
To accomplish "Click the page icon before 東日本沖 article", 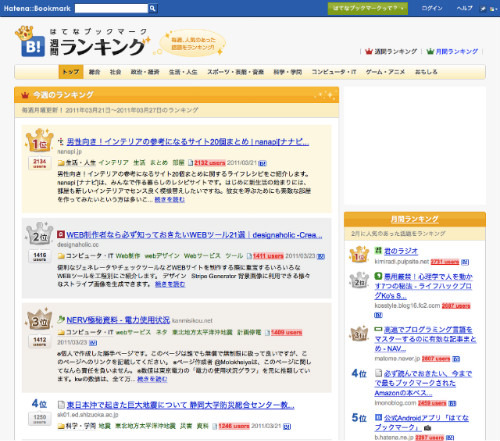I will coord(61,405).
